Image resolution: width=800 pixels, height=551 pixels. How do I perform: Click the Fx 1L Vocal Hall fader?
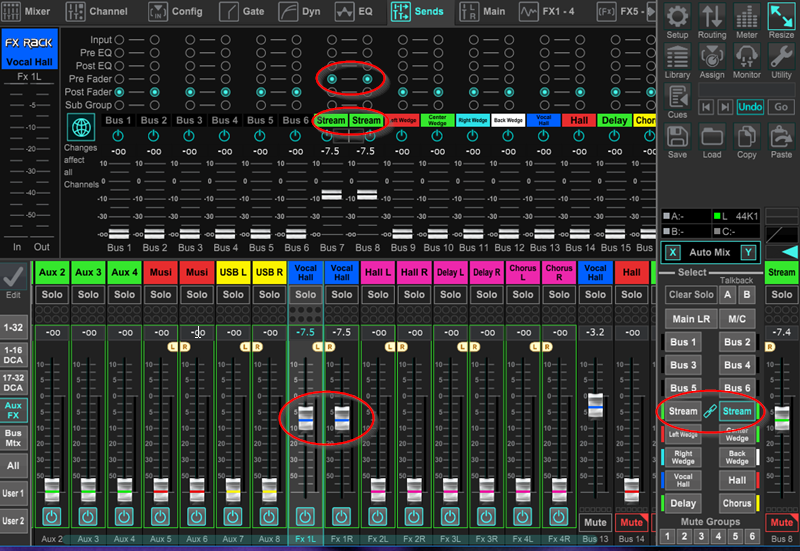click(306, 417)
